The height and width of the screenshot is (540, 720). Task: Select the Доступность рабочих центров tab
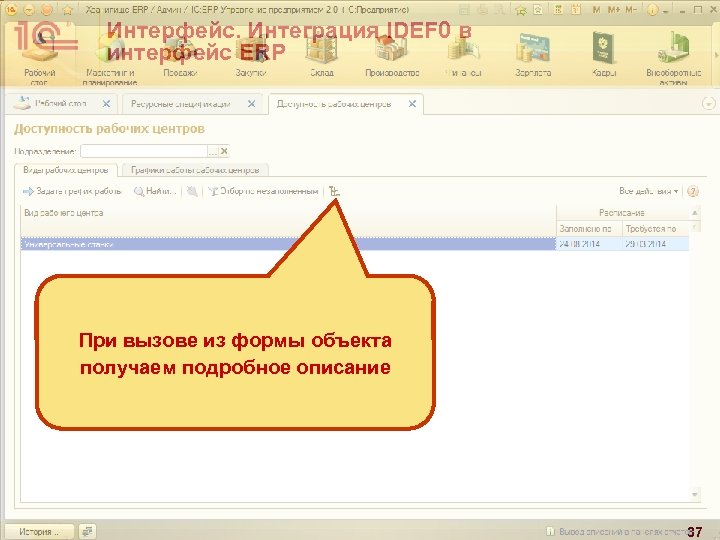click(334, 104)
